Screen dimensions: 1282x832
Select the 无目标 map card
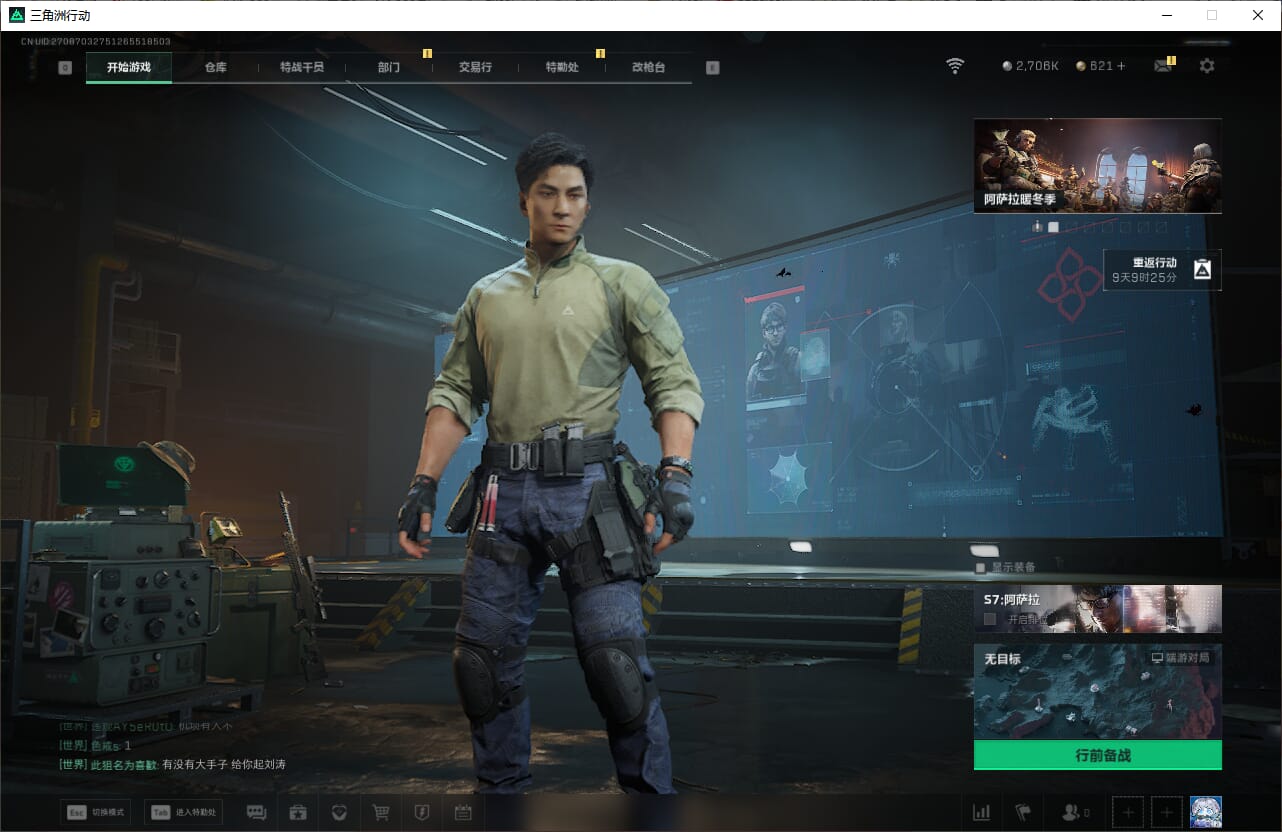pos(1098,692)
